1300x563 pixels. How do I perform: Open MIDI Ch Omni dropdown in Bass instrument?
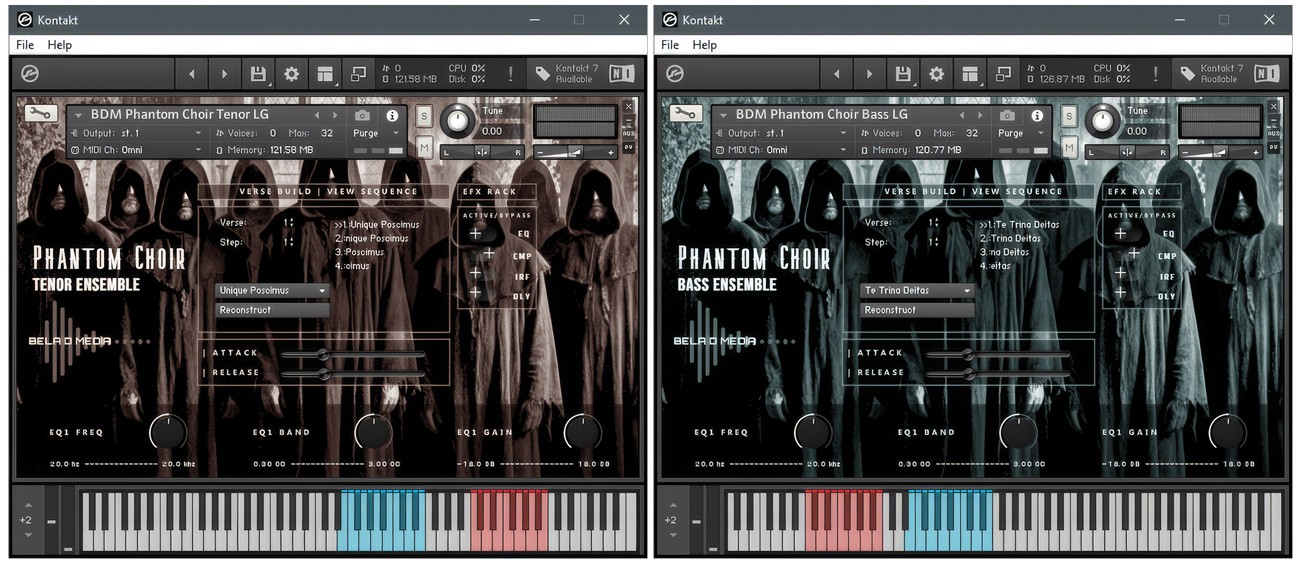780,150
